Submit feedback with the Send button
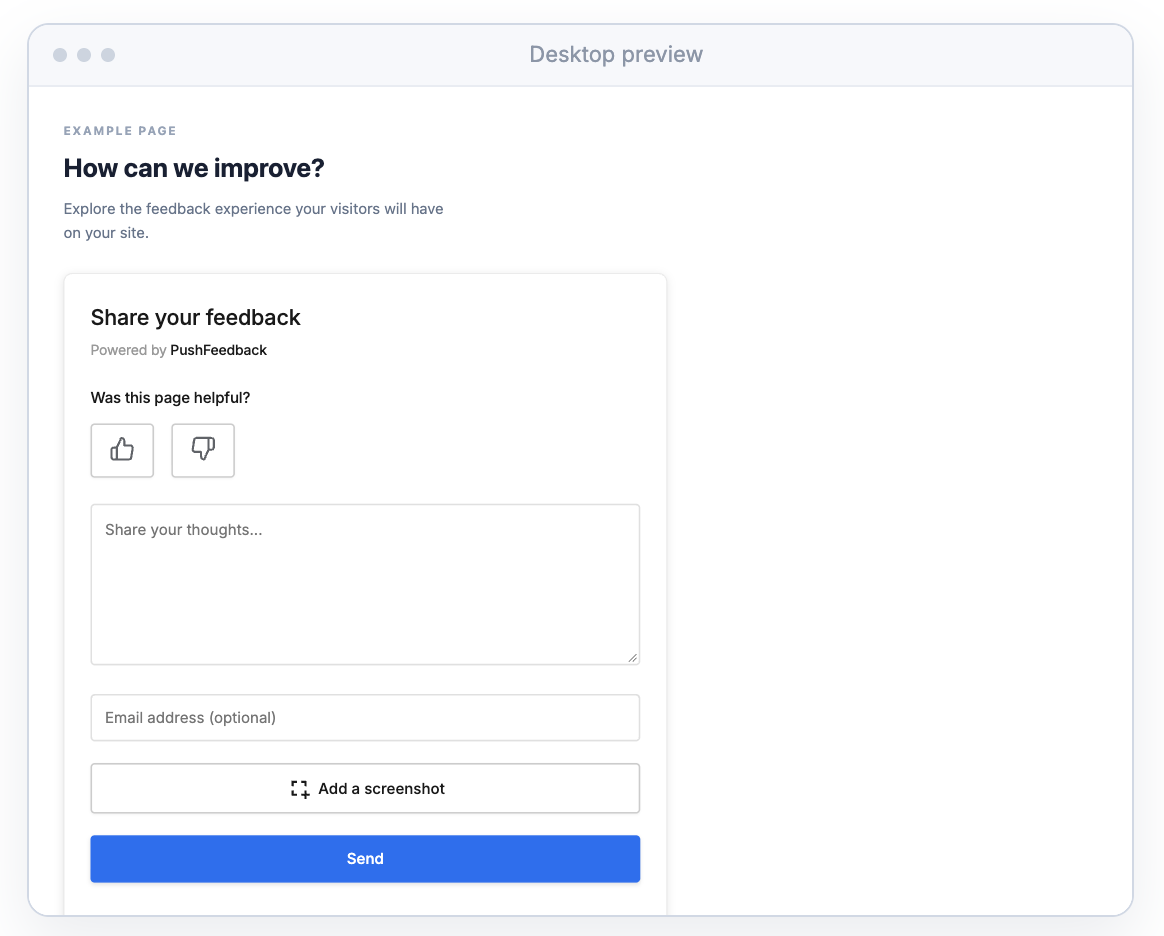This screenshot has width=1164, height=936. tap(365, 859)
